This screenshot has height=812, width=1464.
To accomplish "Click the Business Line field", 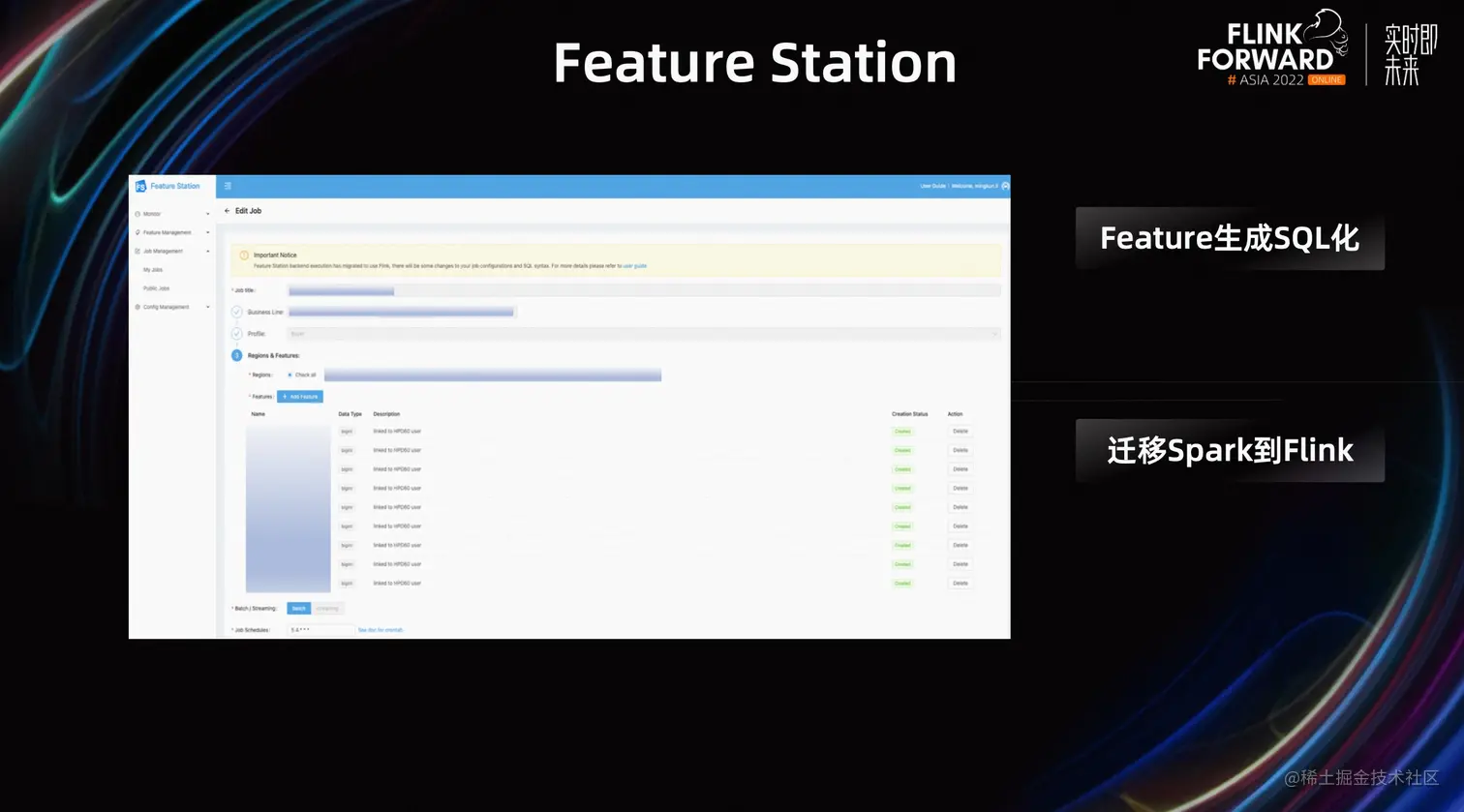I will [402, 312].
